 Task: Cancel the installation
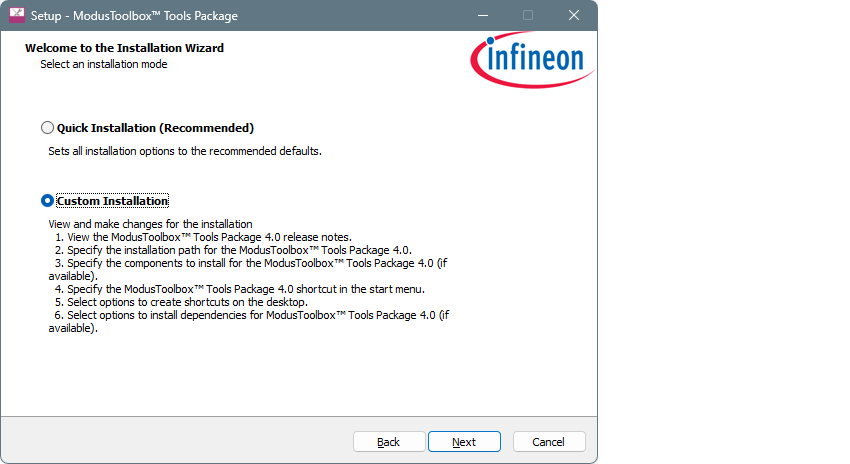click(549, 442)
